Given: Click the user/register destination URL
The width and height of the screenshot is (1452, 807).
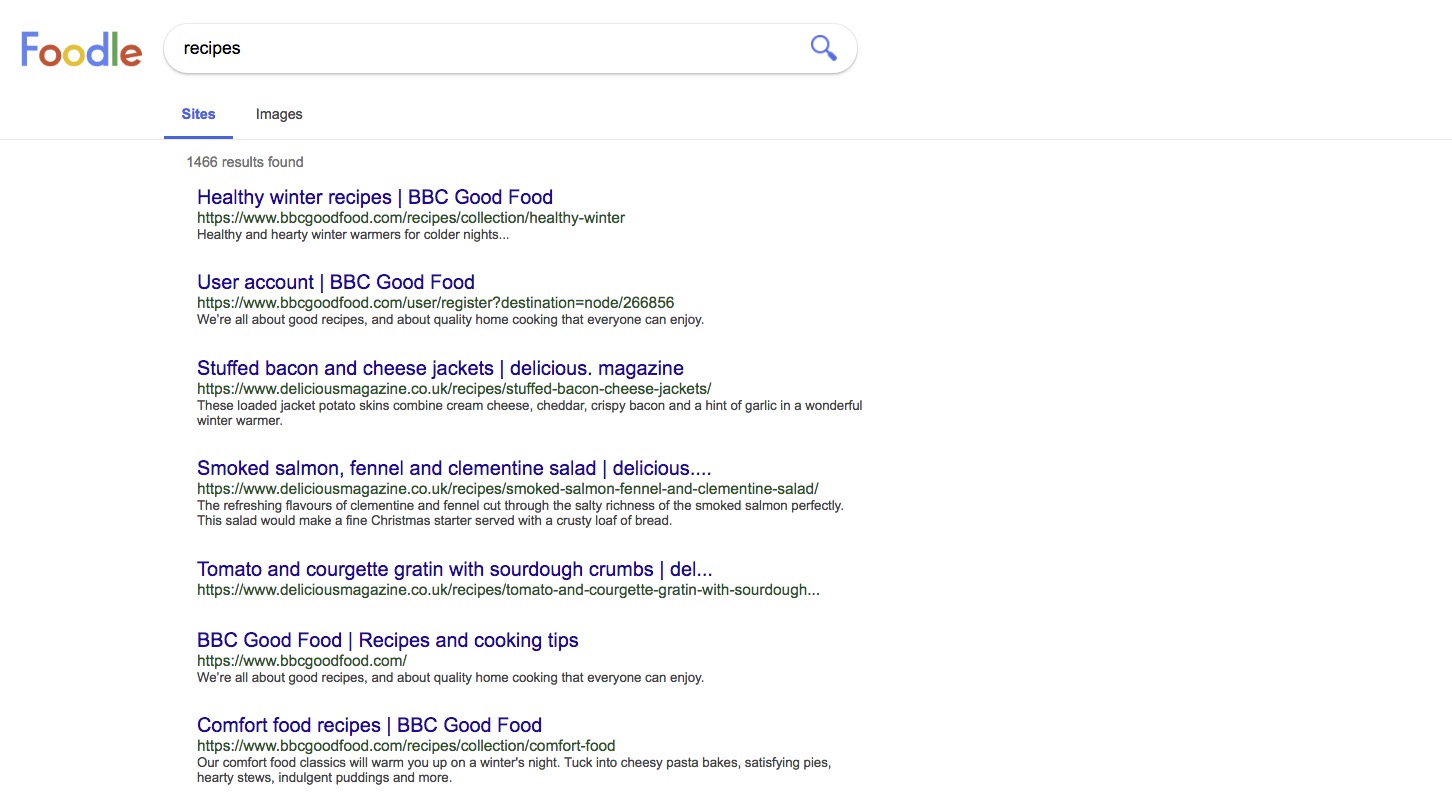Looking at the screenshot, I should click(435, 303).
